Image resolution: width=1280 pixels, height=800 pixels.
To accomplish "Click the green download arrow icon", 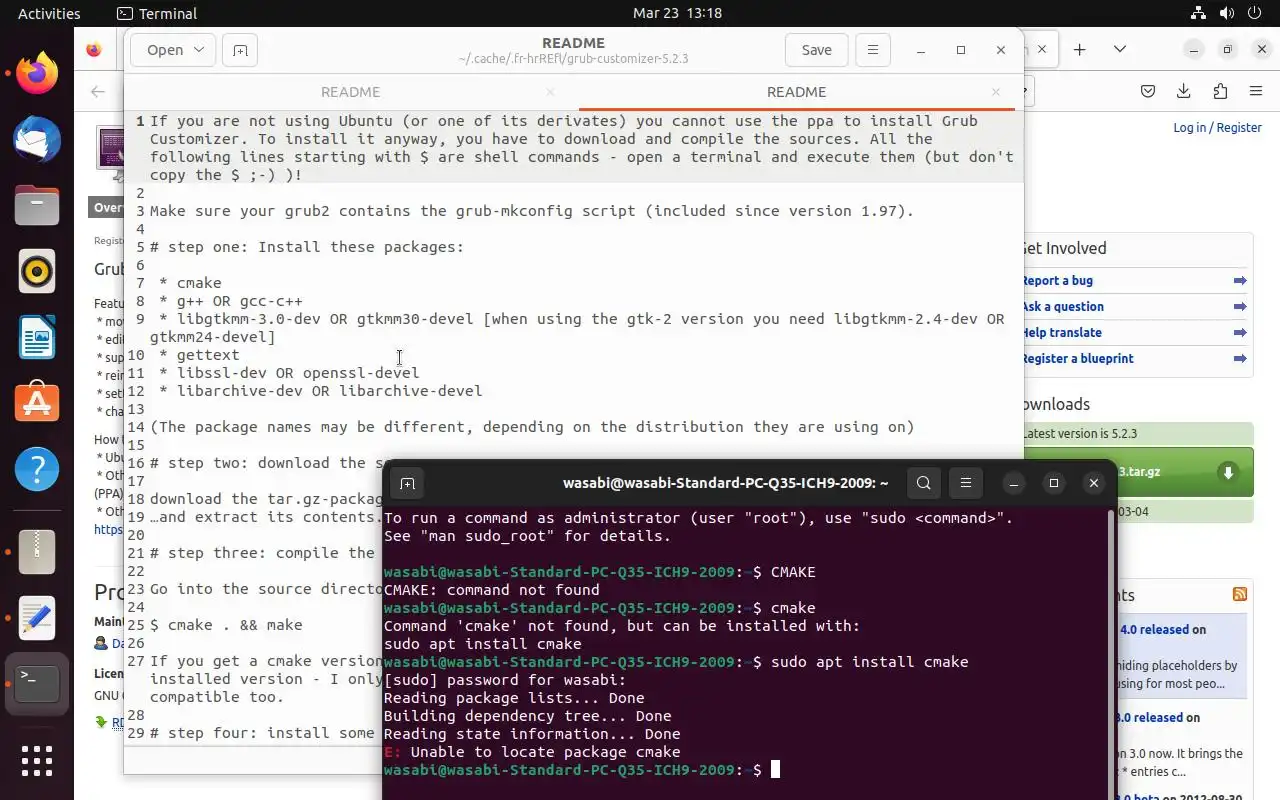I will pyautogui.click(x=1228, y=472).
